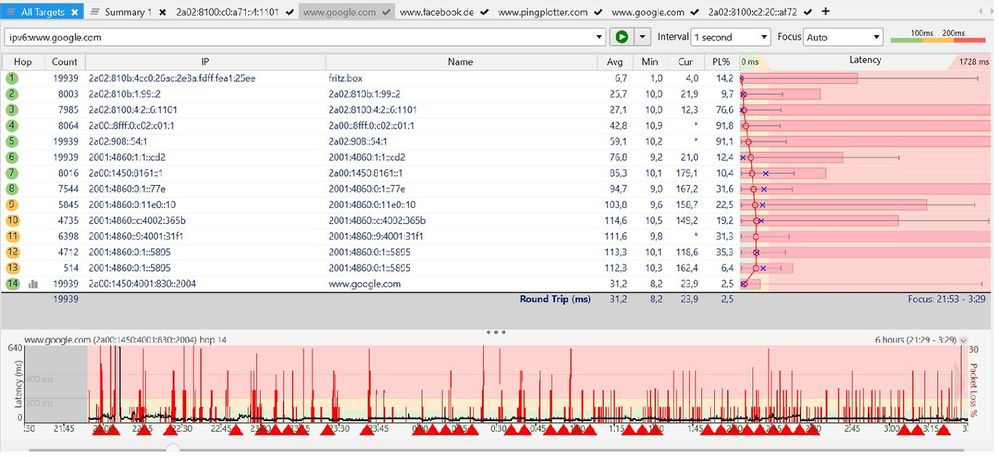Screen dimensions: 999x457
Task: Click the hop 7 green circle icon
Action: pyautogui.click(x=13, y=173)
